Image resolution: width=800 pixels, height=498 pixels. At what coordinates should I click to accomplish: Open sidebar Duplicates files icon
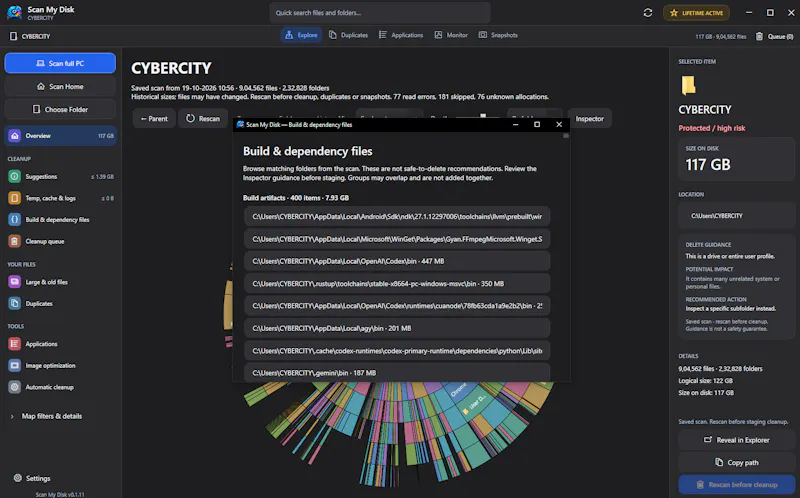(15, 304)
